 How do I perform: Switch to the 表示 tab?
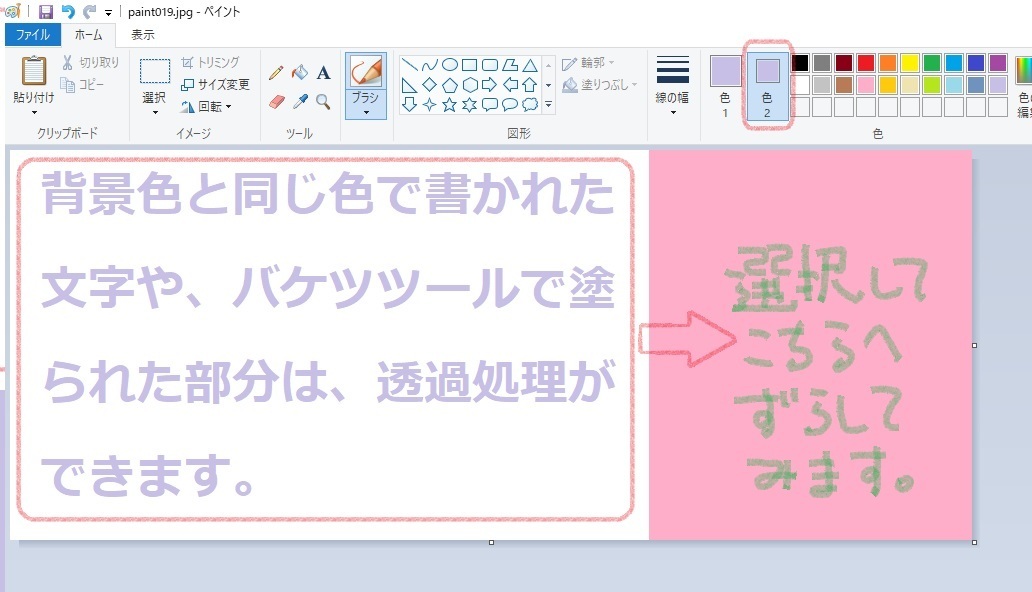(143, 35)
